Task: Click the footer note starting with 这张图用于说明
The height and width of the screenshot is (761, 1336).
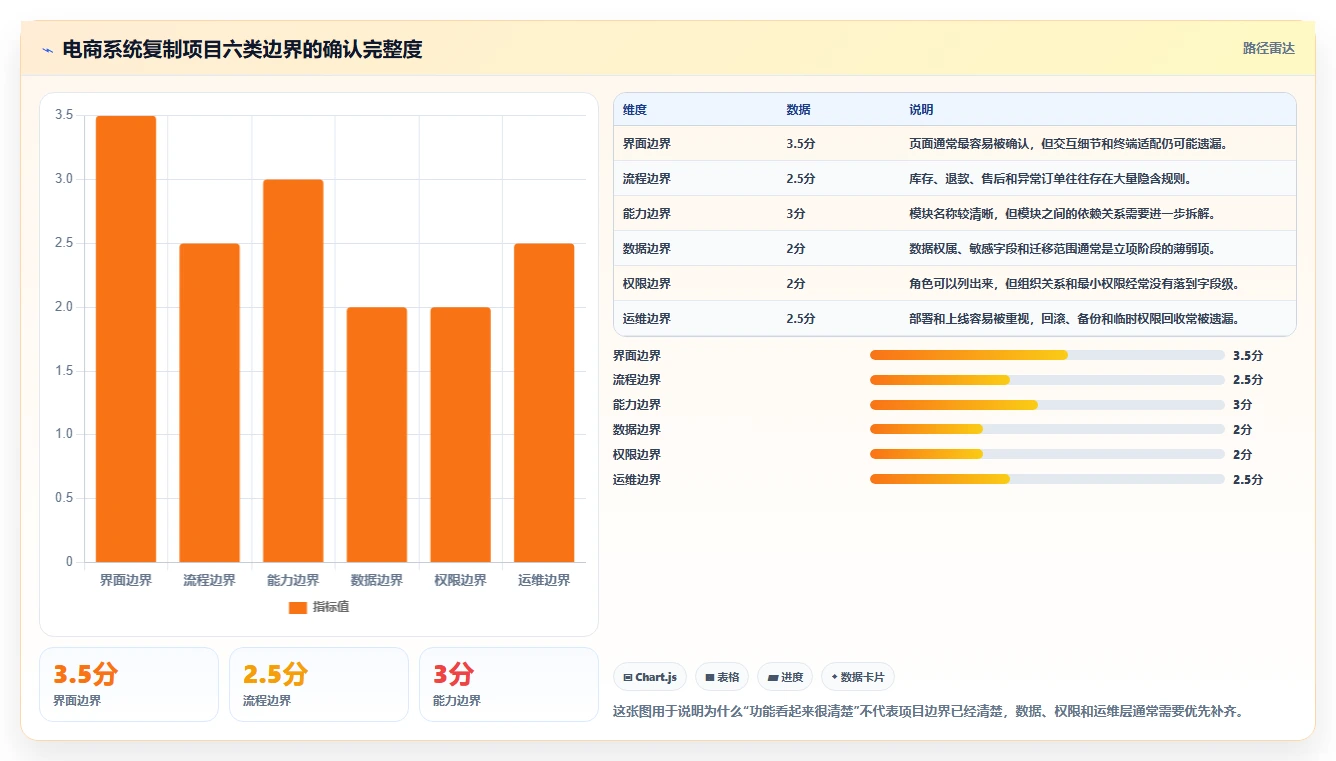Action: point(928,712)
